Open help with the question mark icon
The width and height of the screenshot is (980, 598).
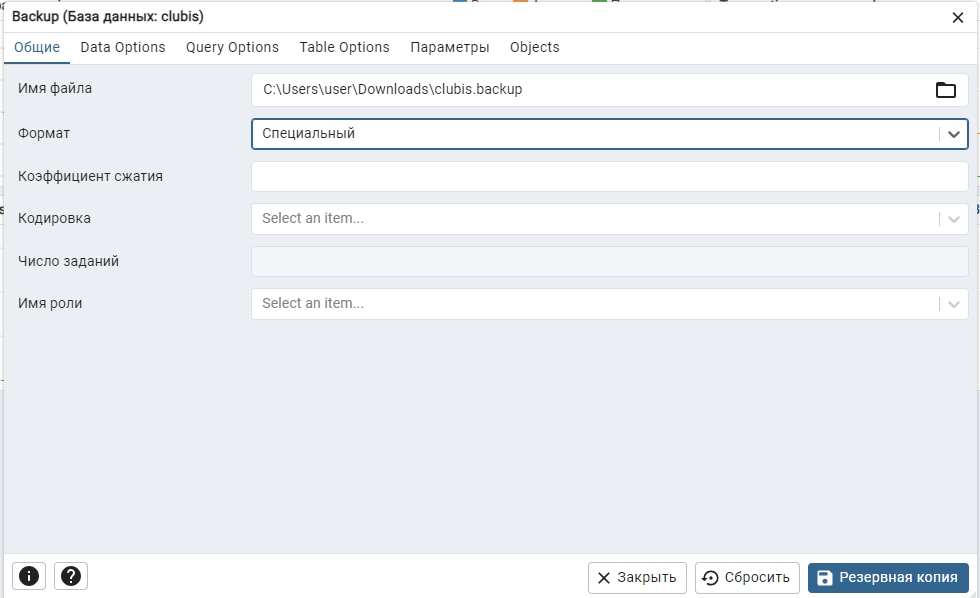point(71,576)
